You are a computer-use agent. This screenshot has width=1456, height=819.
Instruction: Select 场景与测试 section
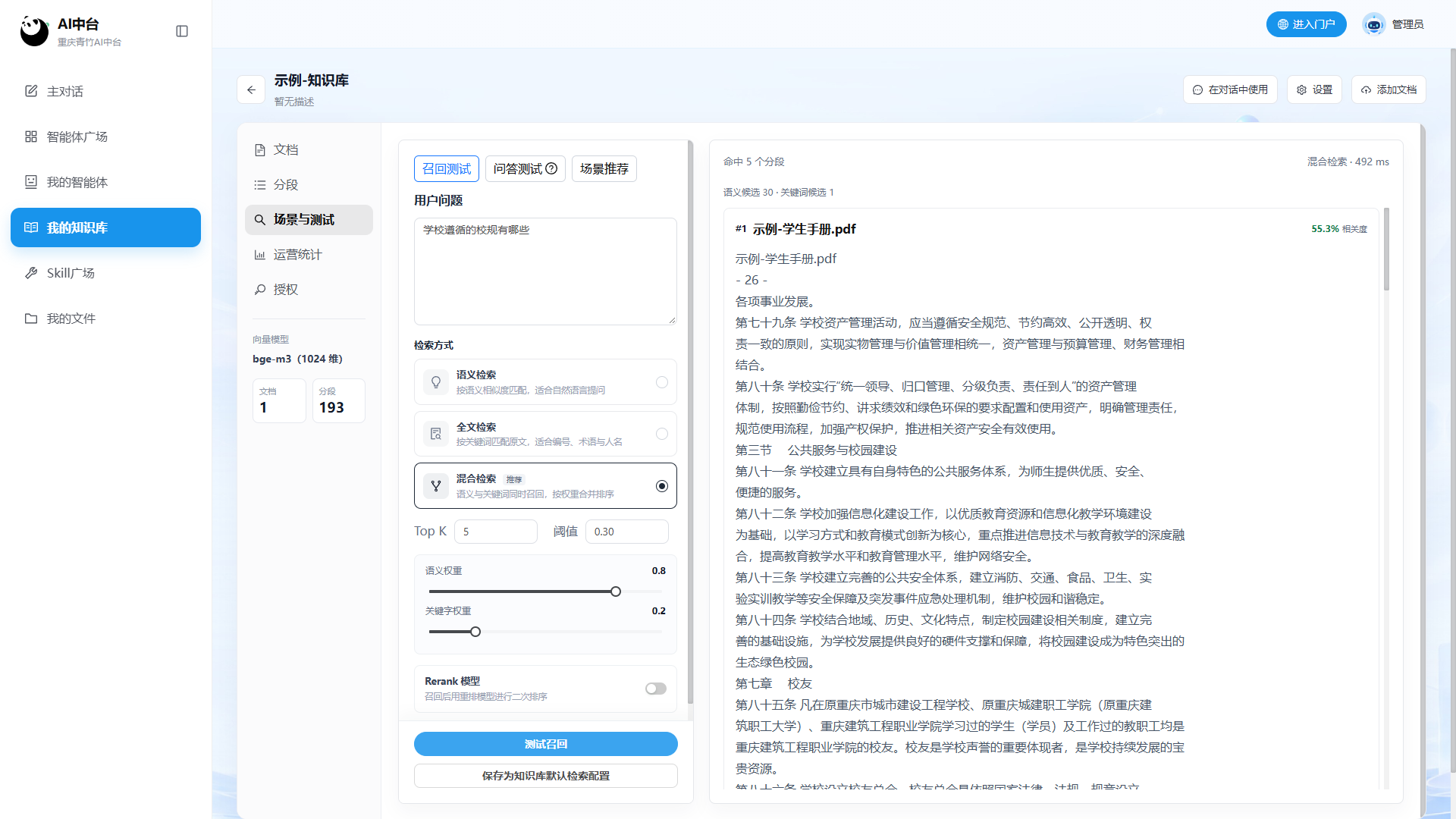tap(309, 219)
